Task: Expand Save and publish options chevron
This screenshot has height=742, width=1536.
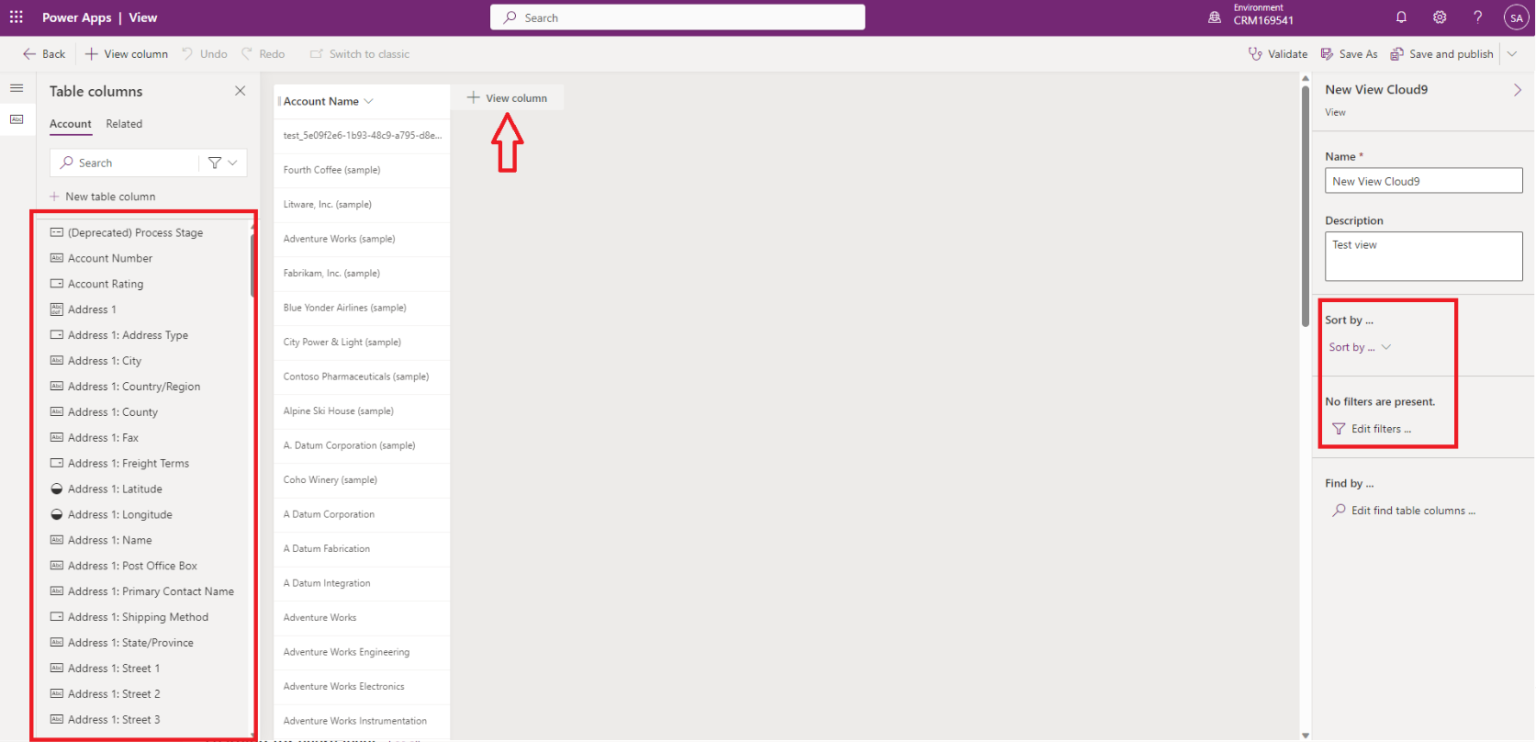Action: click(x=1512, y=54)
